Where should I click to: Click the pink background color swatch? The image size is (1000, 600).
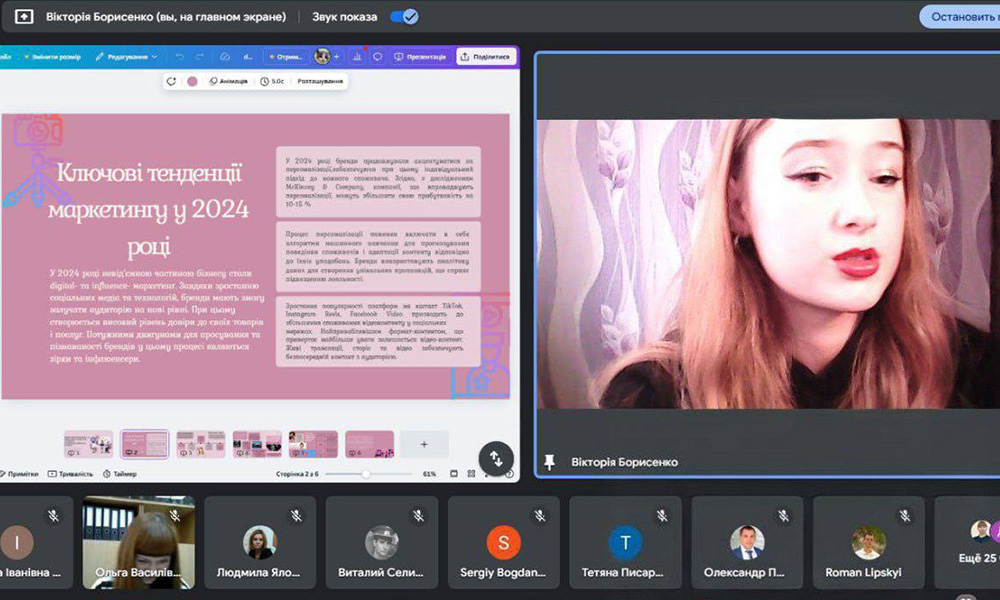pyautogui.click(x=192, y=82)
